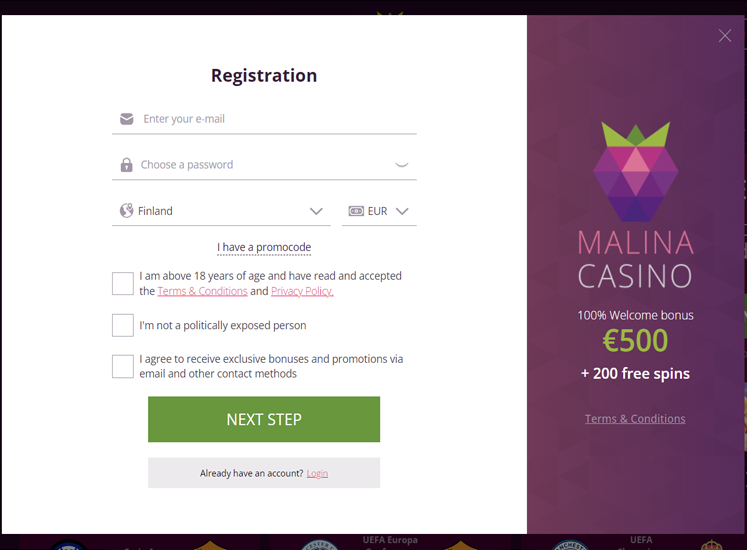Expand the Finland country dropdown arrow

[316, 211]
